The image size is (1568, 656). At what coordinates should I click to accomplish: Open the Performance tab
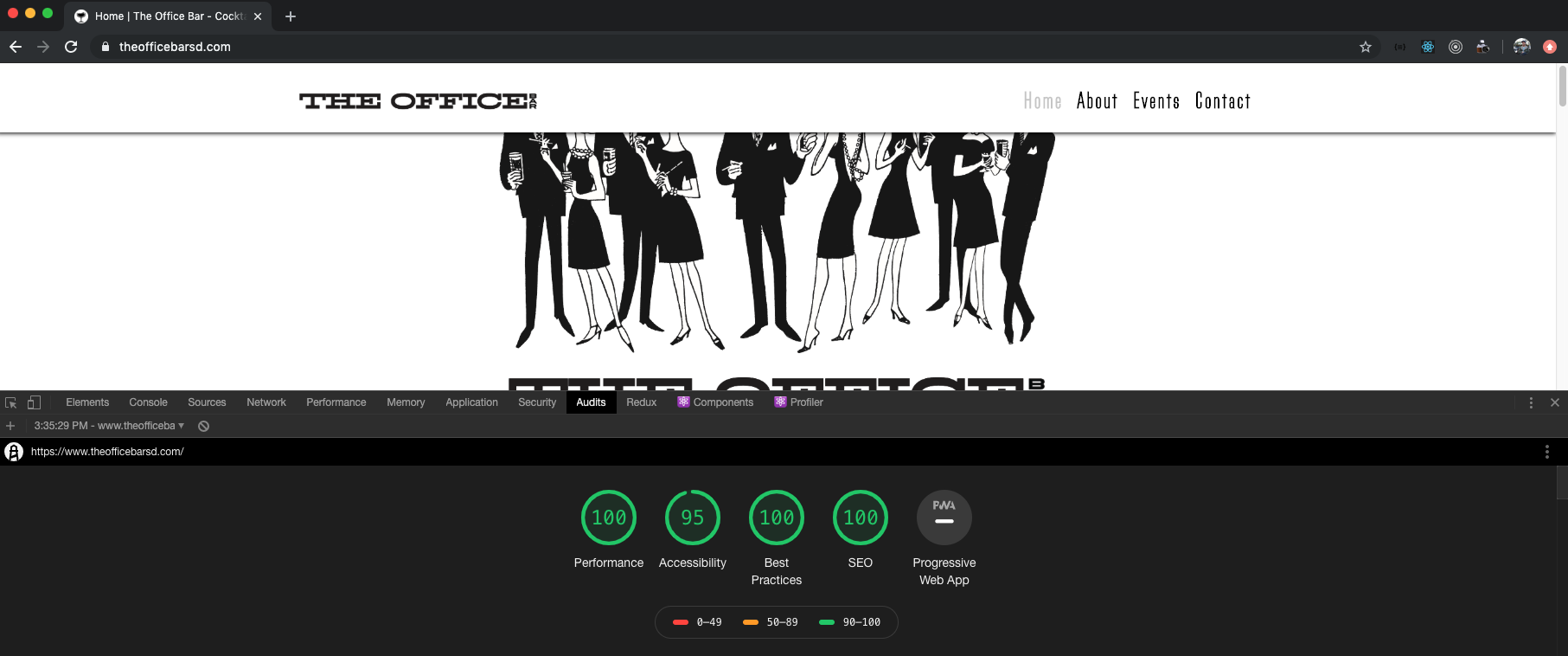pos(336,402)
